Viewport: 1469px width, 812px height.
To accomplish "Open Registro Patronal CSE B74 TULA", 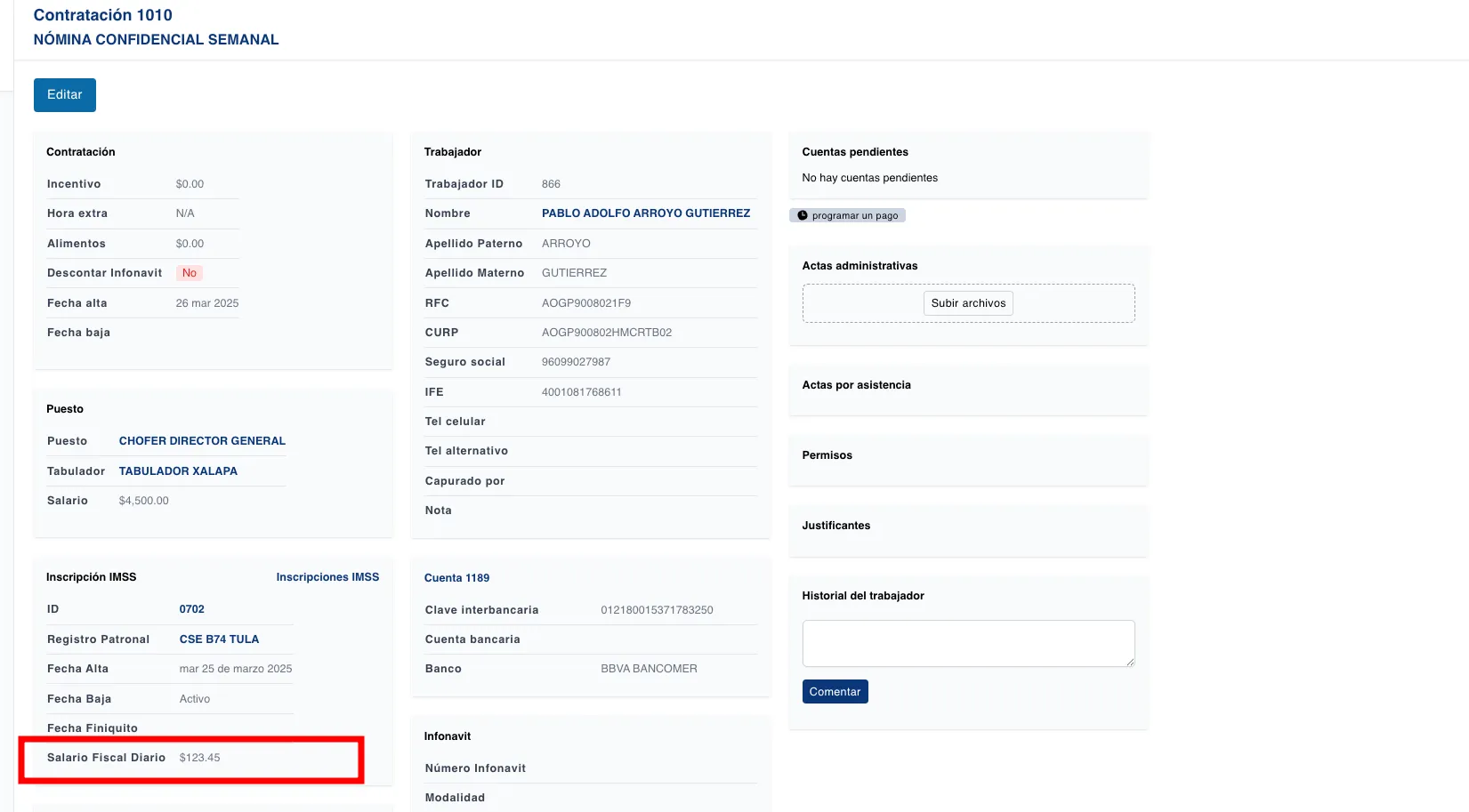I will (x=219, y=639).
